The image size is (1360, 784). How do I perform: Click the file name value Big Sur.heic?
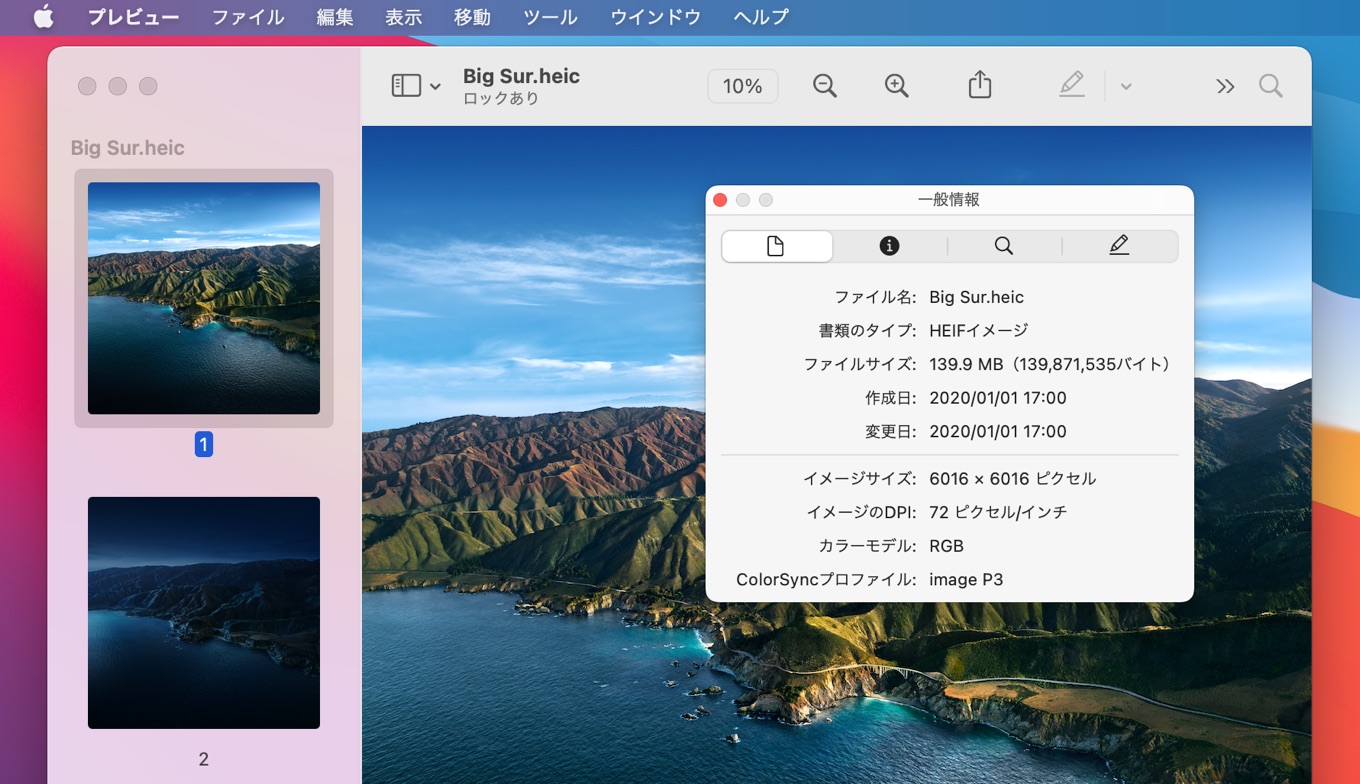(x=976, y=297)
